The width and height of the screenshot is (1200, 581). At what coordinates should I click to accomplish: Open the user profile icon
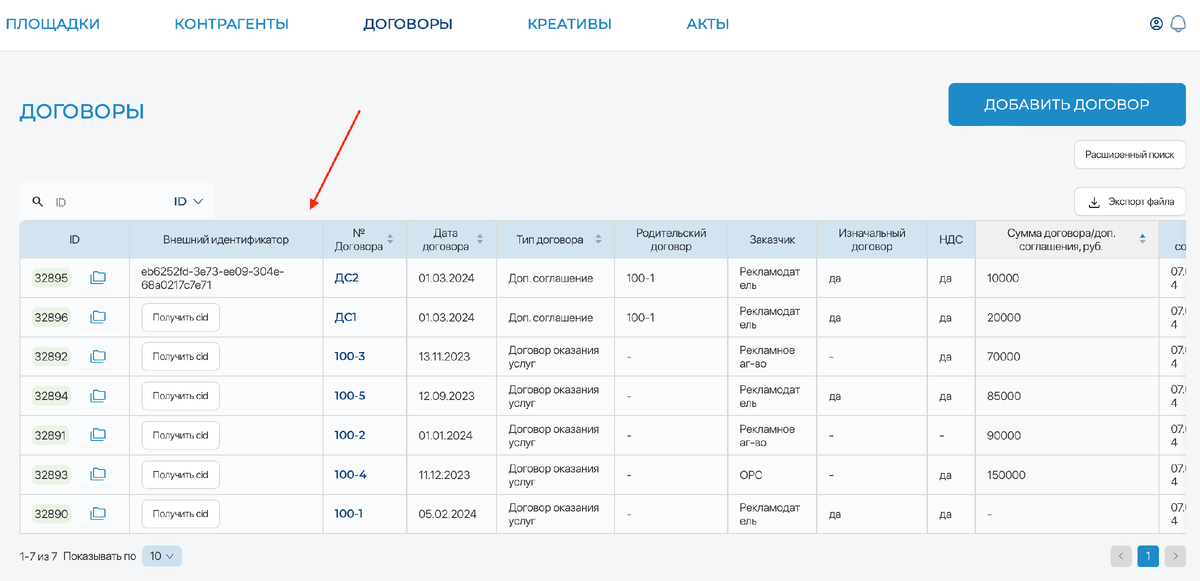tap(1157, 24)
